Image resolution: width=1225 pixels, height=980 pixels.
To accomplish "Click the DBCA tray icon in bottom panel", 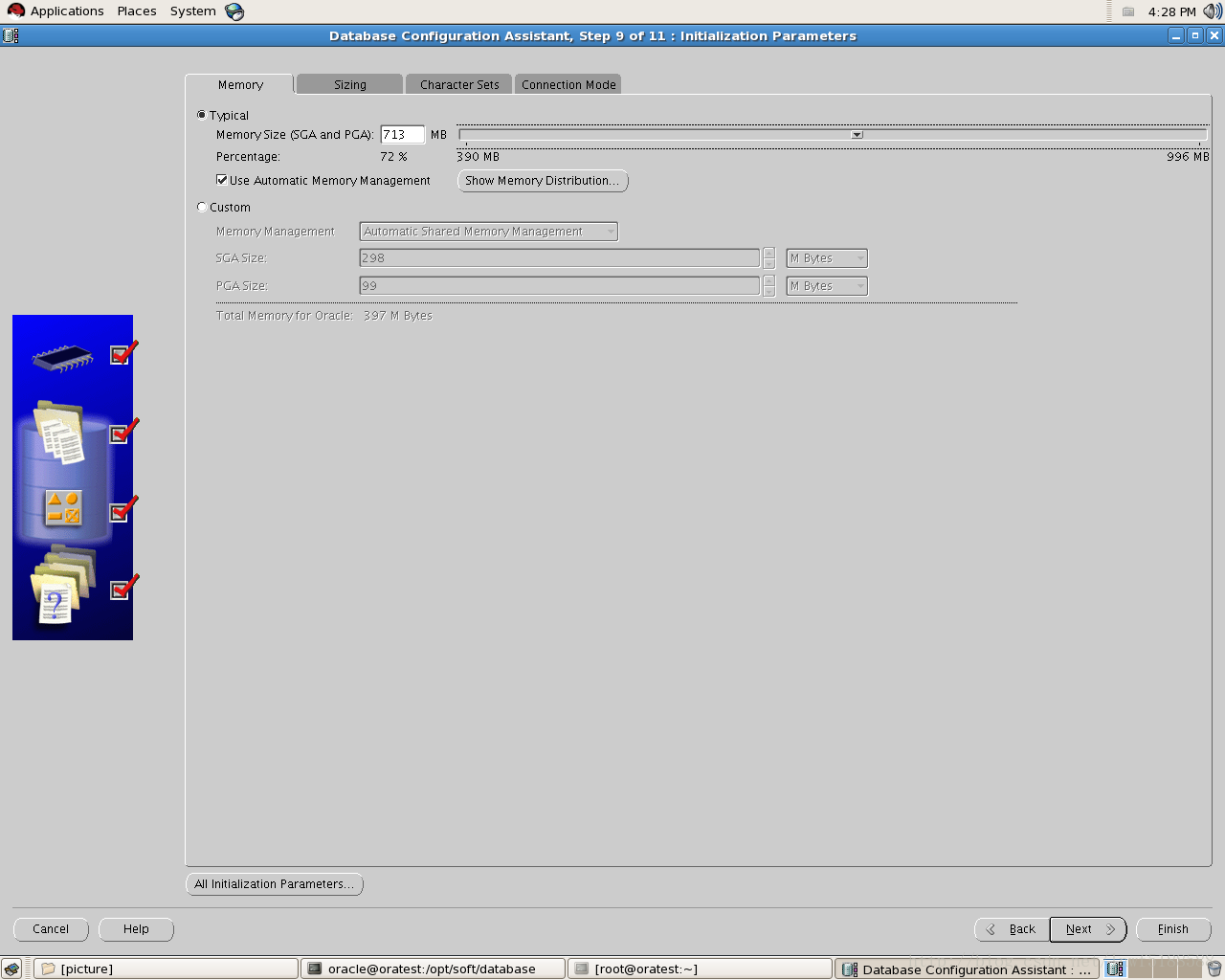I will coord(1115,969).
